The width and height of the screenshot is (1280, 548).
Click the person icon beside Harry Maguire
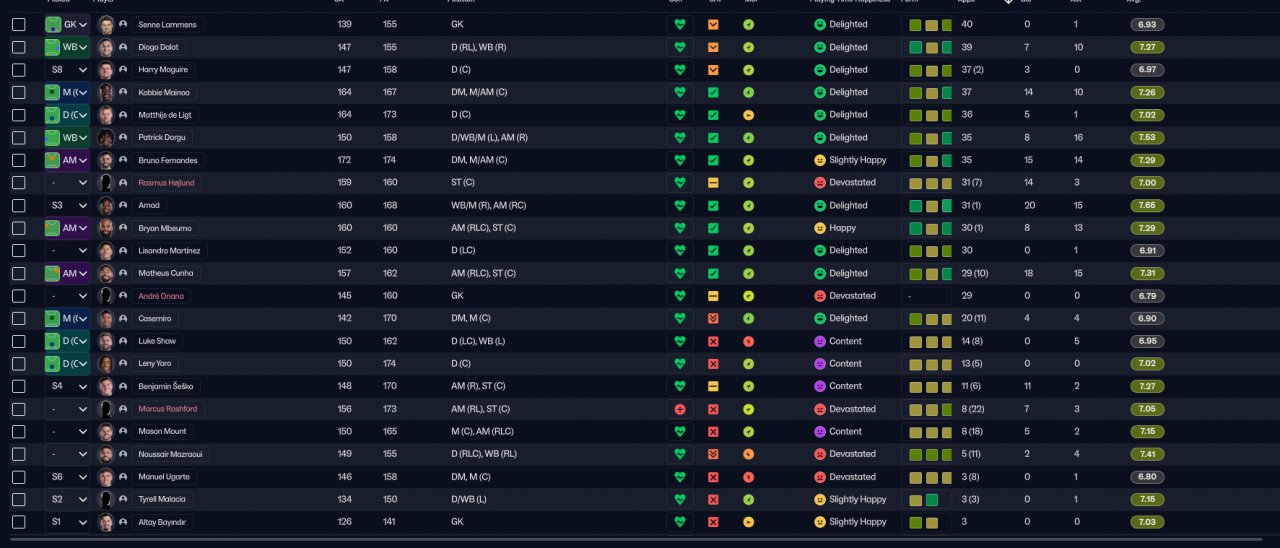pos(123,70)
